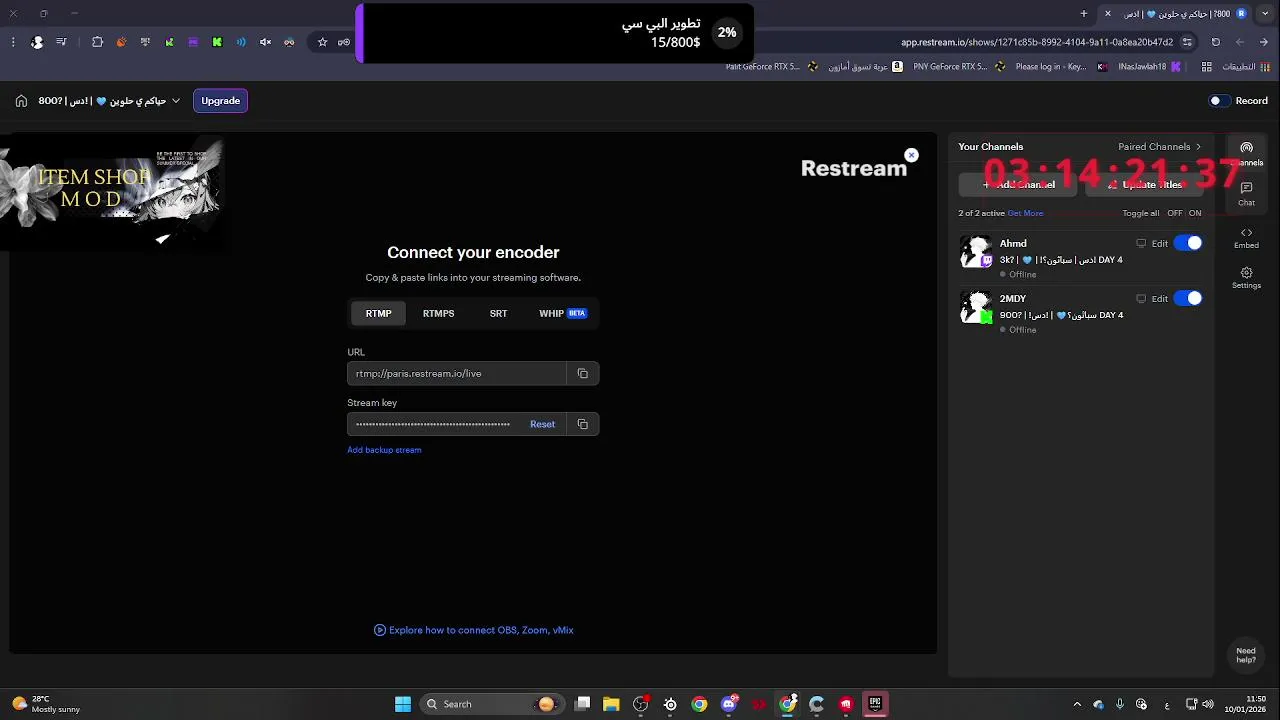Image resolution: width=1280 pixels, height=720 pixels.
Task: Select the RTMP tab
Action: [x=378, y=313]
